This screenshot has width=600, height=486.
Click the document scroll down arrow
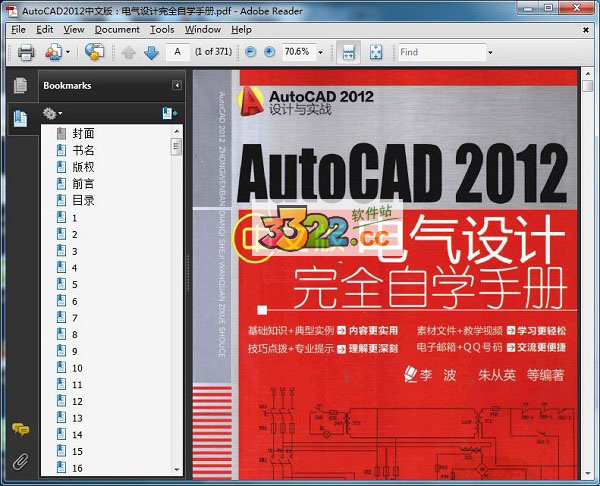pos(588,474)
